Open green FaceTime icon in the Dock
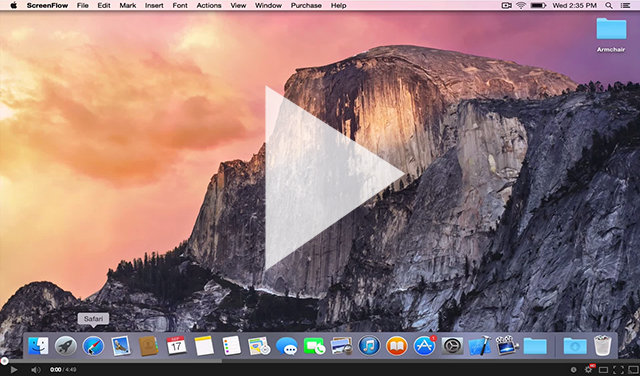This screenshot has width=640, height=376. click(x=314, y=347)
